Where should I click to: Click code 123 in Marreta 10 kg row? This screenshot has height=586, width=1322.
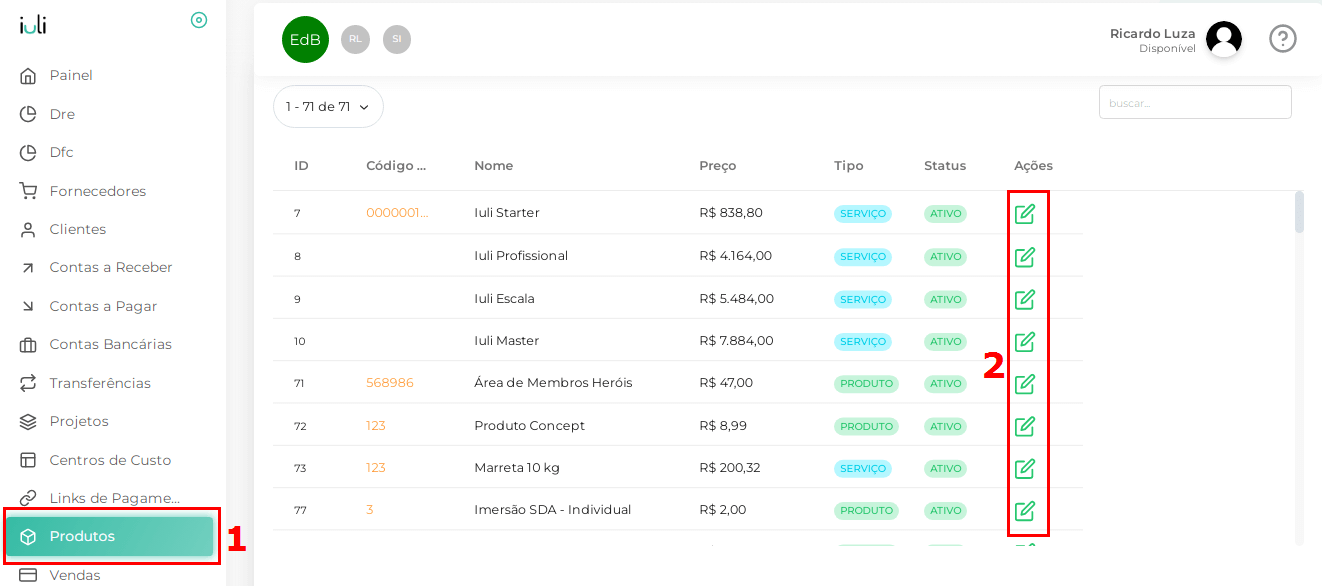376,468
